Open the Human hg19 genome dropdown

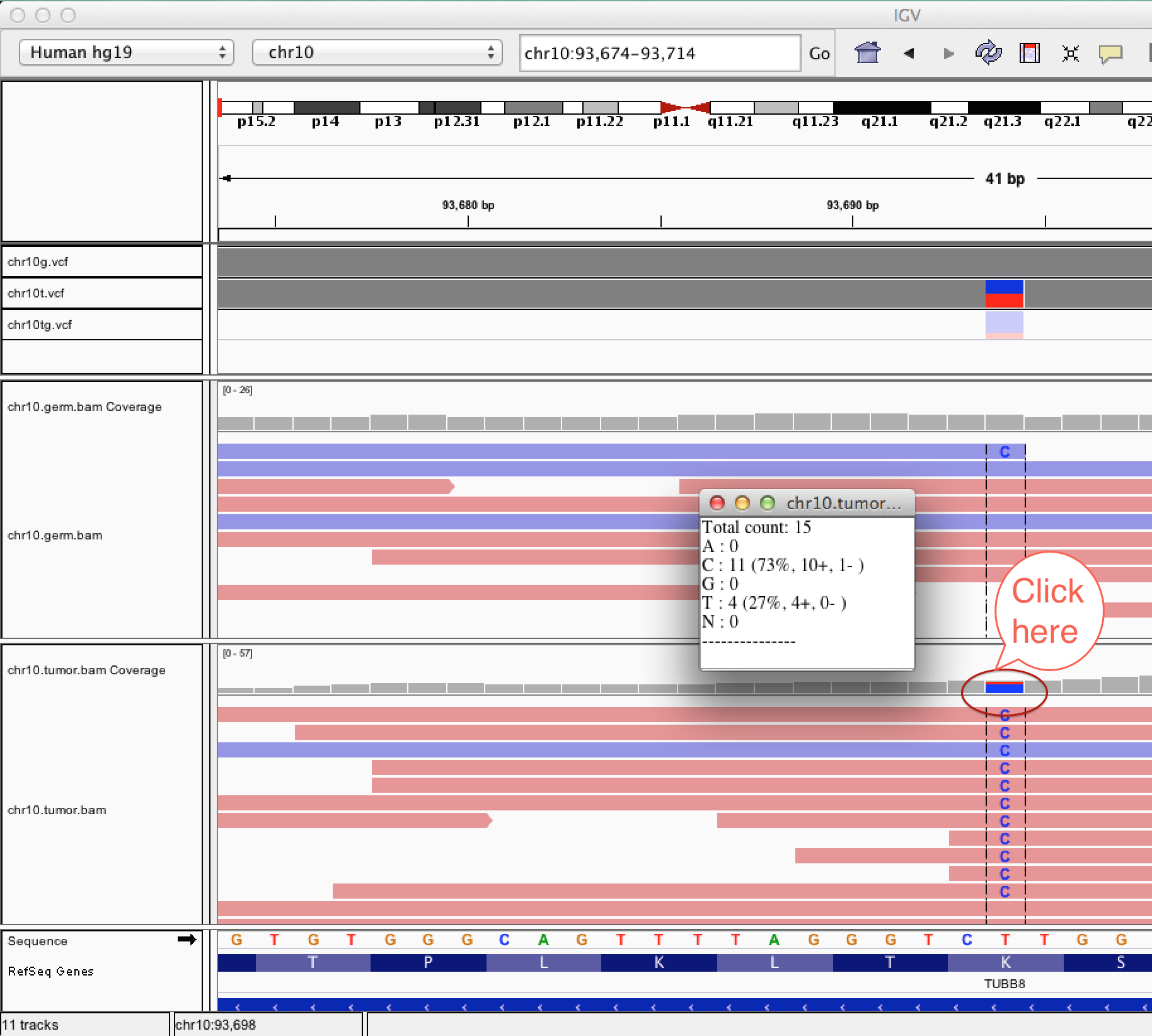coord(127,52)
